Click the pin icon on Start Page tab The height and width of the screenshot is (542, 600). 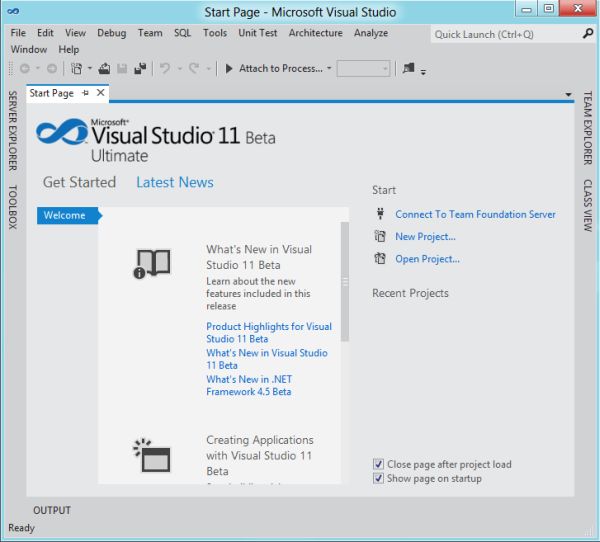point(85,93)
